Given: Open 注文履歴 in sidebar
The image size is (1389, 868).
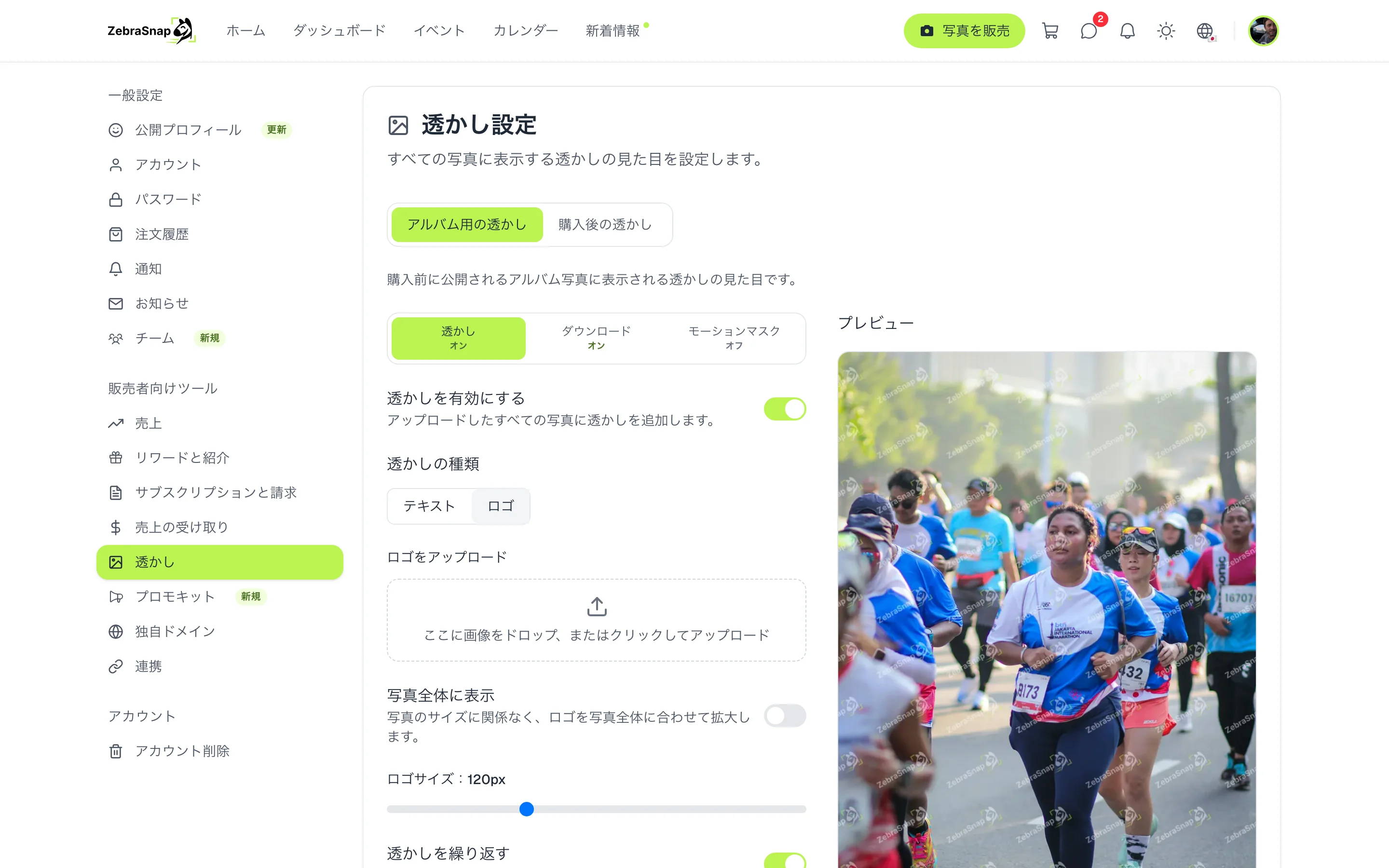Looking at the screenshot, I should [x=220, y=234].
